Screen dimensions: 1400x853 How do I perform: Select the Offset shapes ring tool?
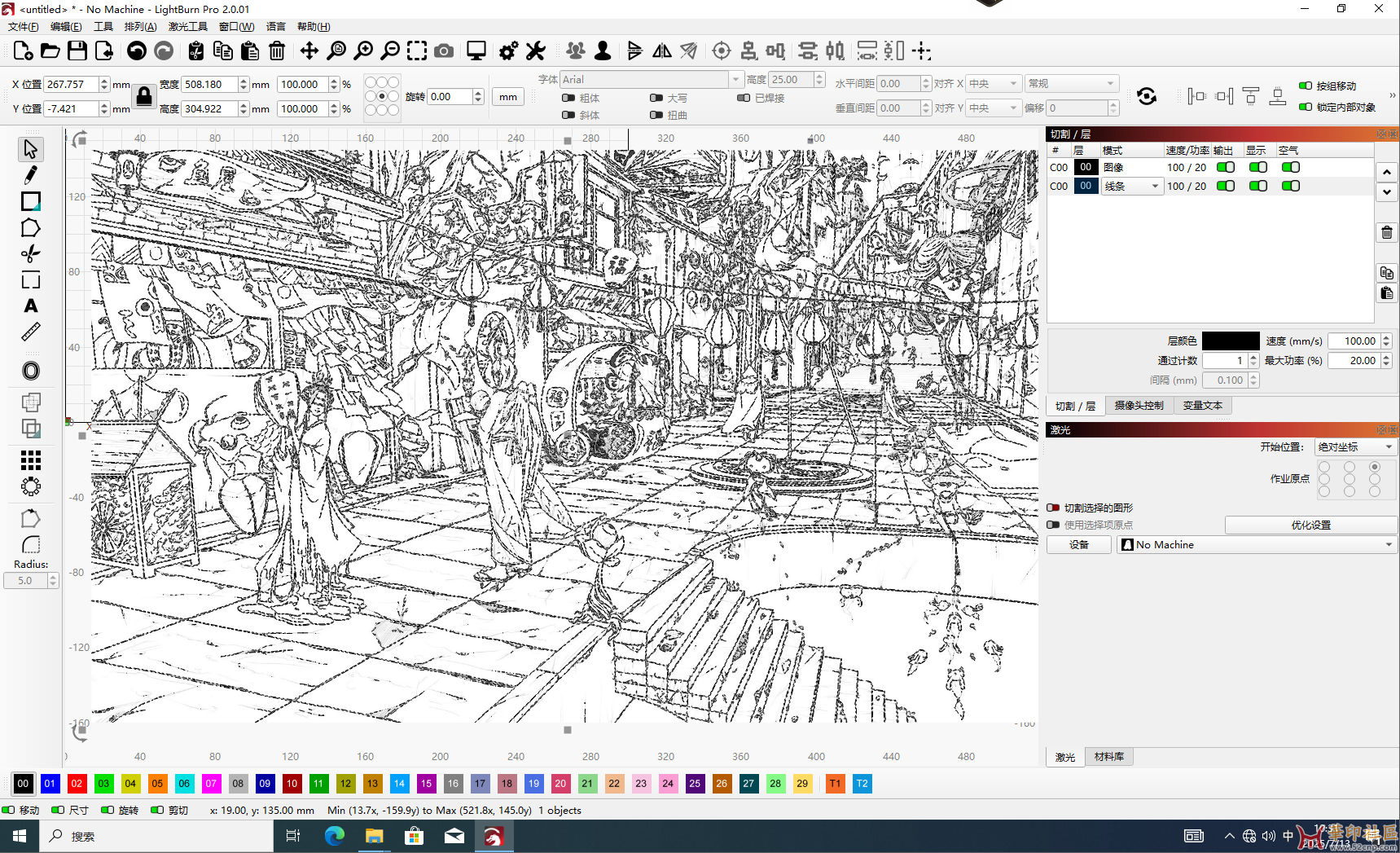tap(31, 371)
